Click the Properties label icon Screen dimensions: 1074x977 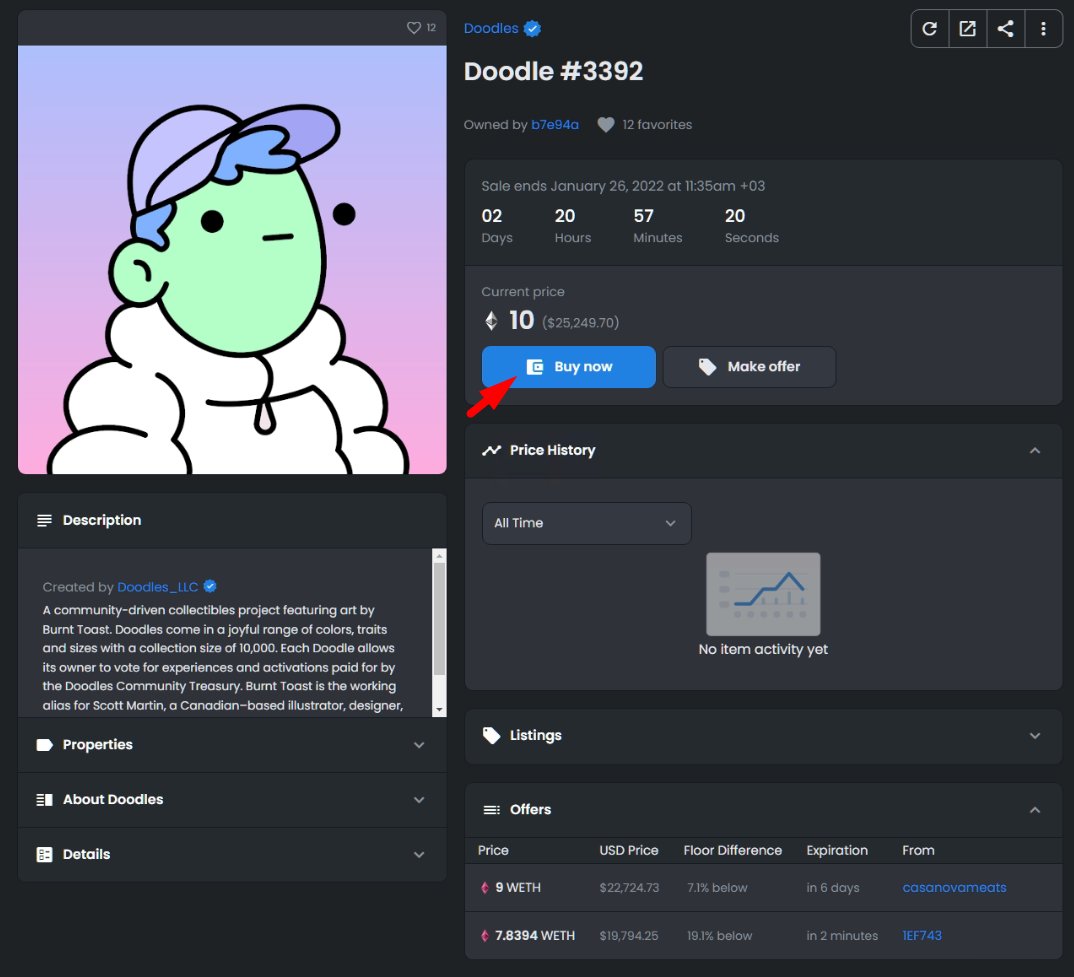click(x=45, y=745)
